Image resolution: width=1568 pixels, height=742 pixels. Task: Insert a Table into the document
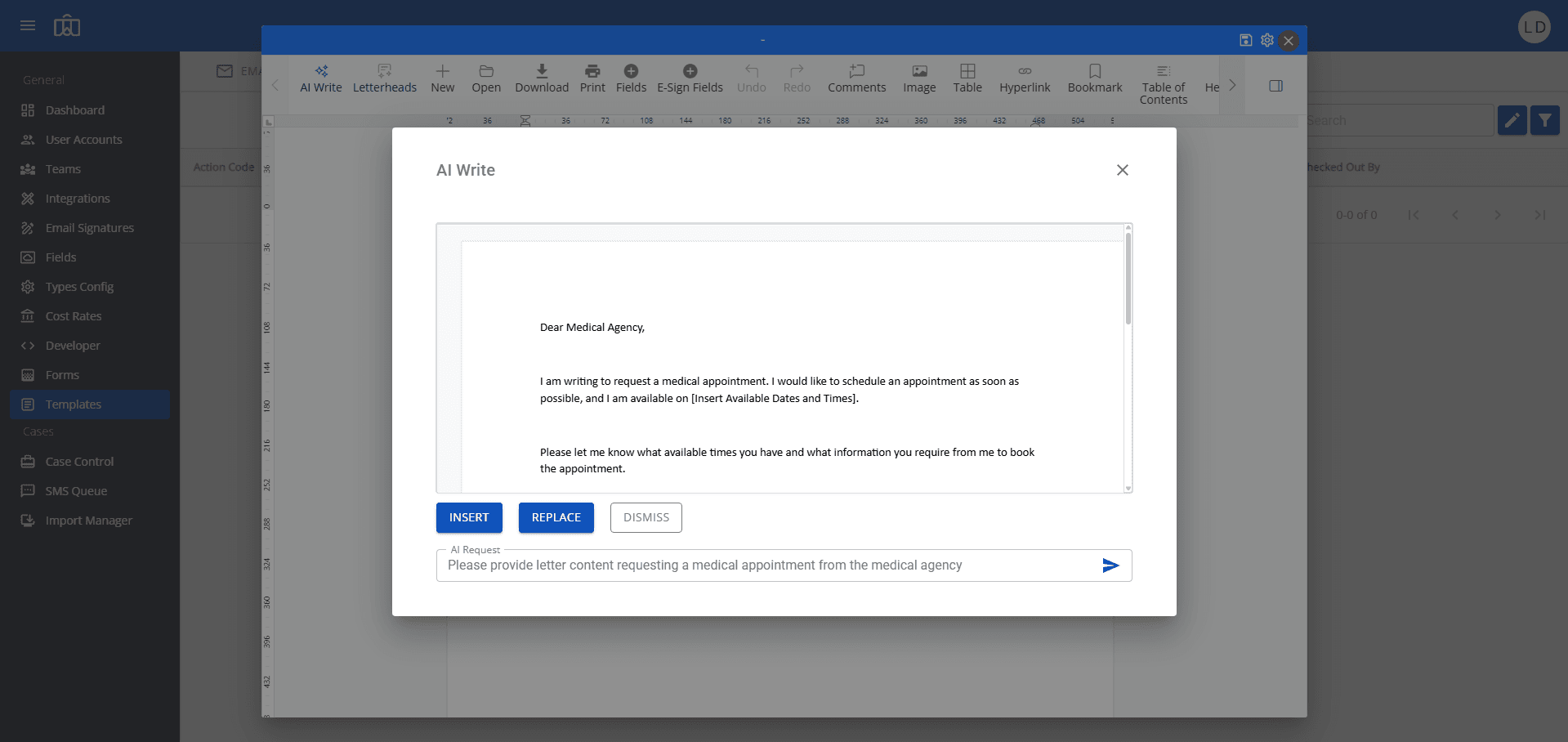(x=967, y=78)
